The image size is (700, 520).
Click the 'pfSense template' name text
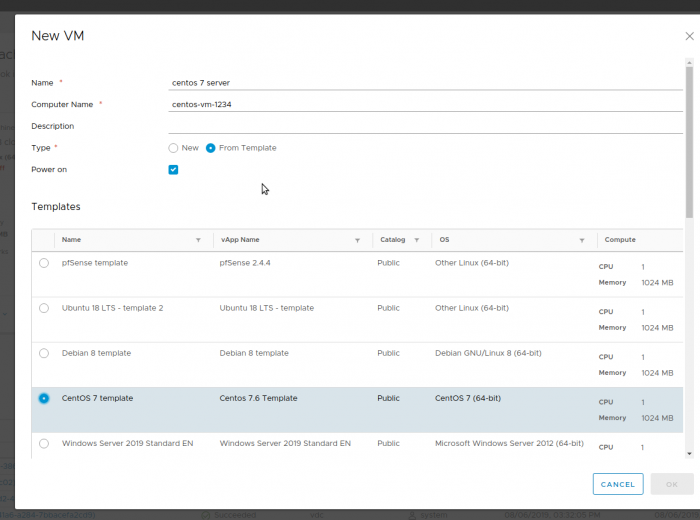(95, 263)
